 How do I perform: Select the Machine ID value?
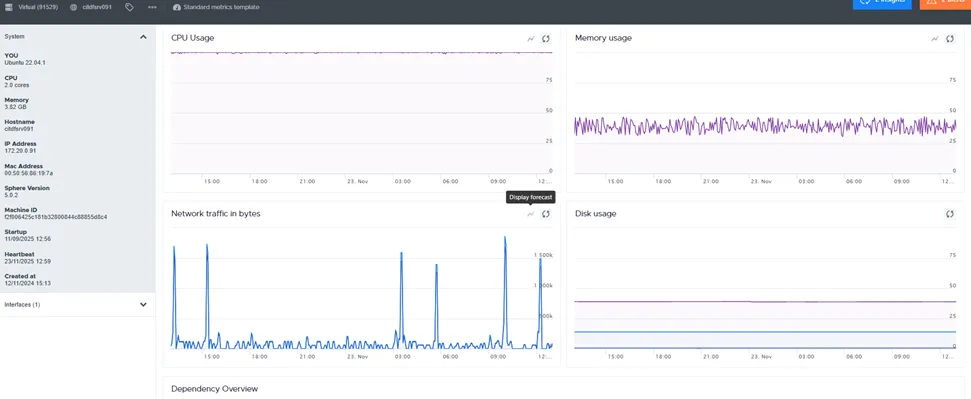(56, 217)
